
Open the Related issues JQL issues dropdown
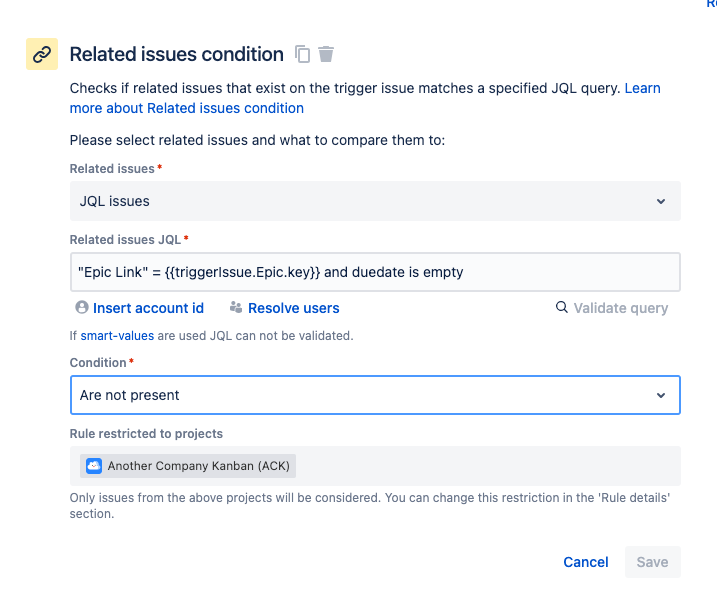(x=375, y=201)
